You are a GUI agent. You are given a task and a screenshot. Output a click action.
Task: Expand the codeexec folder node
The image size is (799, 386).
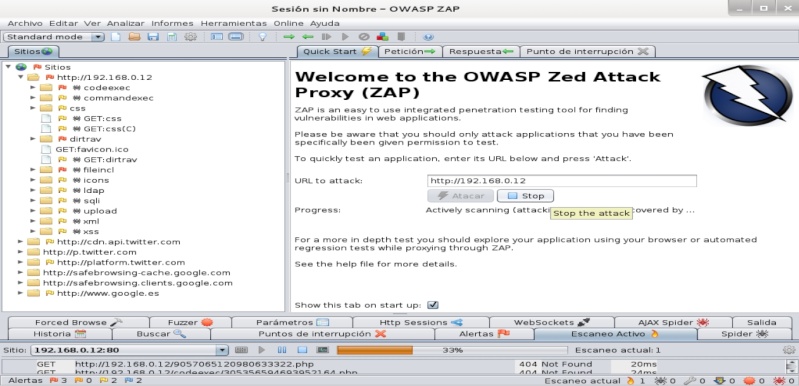[x=33, y=88]
